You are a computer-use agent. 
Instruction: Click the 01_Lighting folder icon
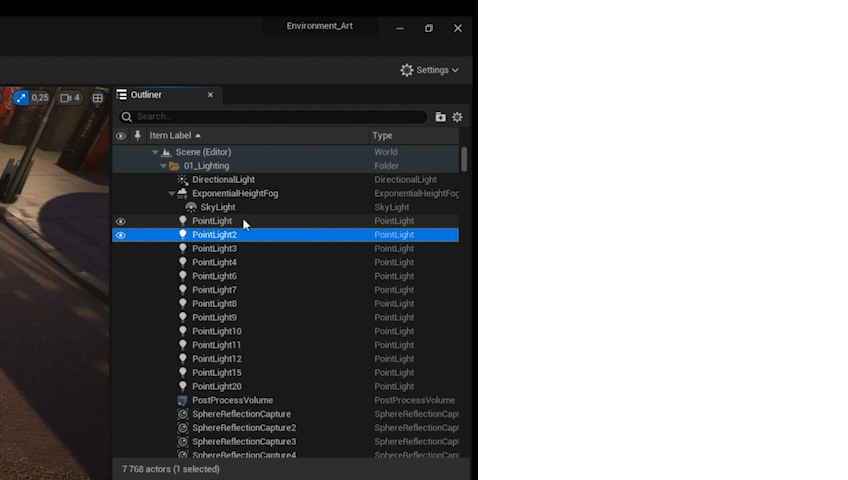[x=174, y=166]
